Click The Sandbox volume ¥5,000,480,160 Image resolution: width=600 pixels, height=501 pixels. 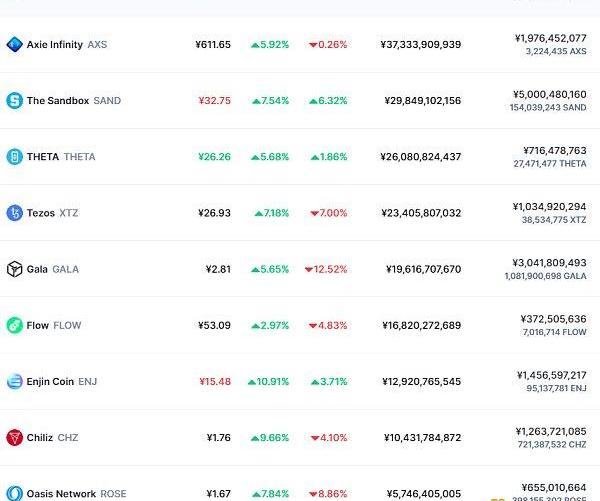point(551,94)
